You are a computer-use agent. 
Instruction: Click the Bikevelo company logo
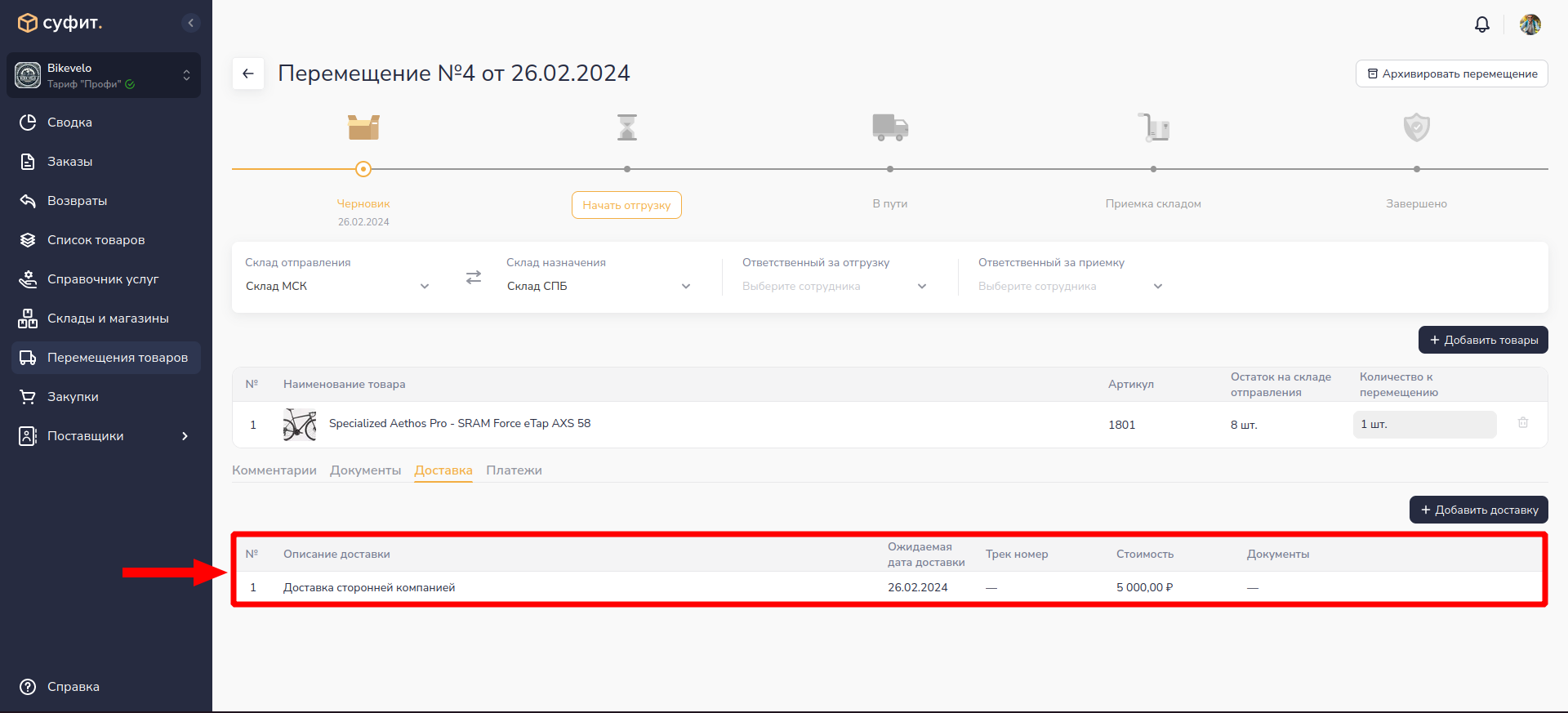[28, 75]
